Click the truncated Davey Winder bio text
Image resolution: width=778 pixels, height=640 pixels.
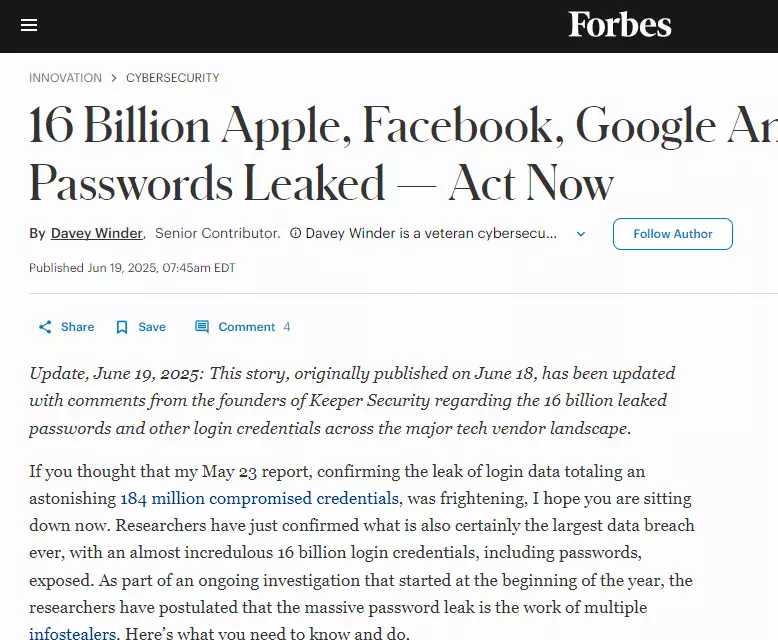click(431, 233)
